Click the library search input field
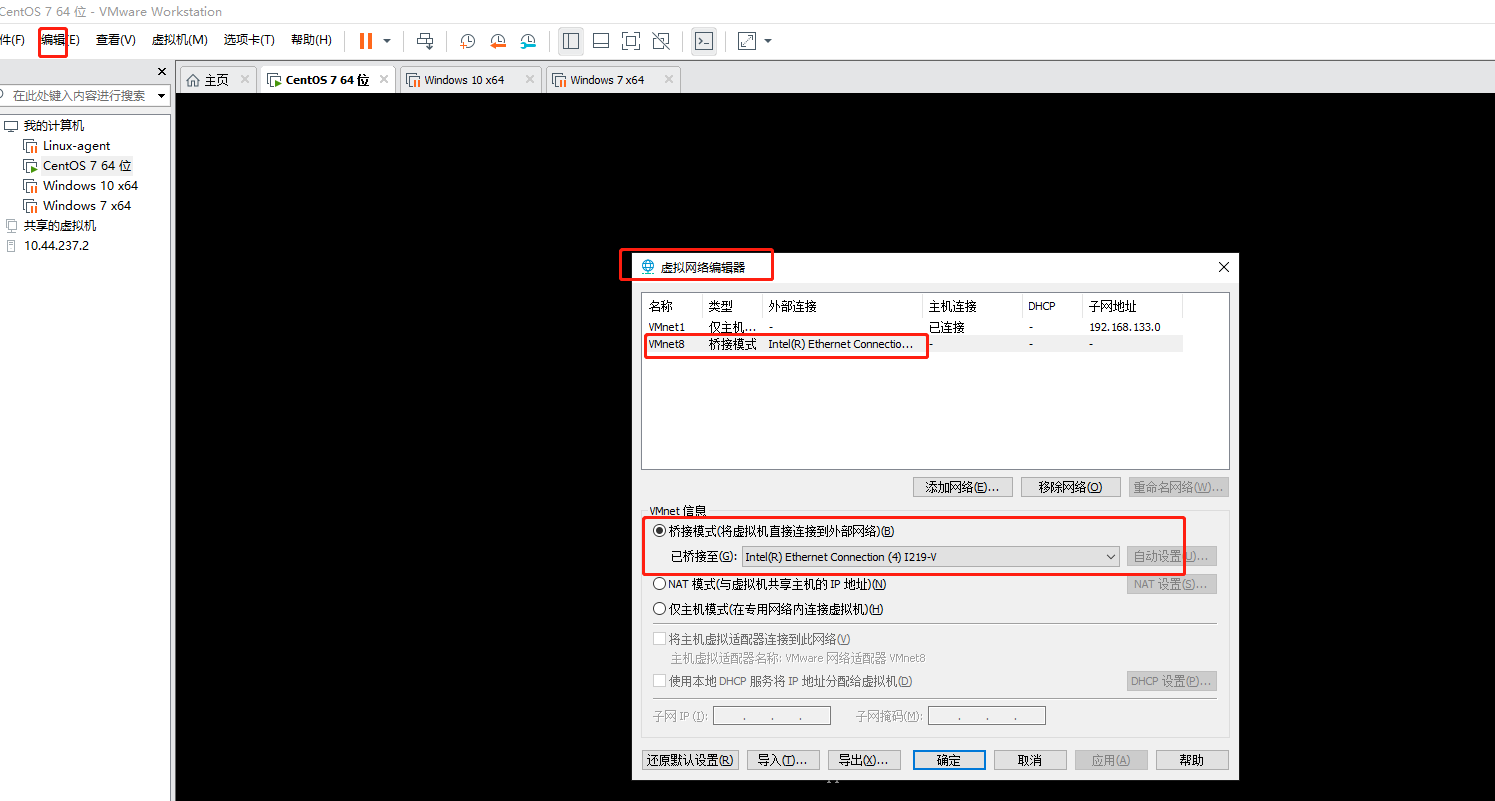Viewport: 1495px width, 801px height. coord(80,96)
